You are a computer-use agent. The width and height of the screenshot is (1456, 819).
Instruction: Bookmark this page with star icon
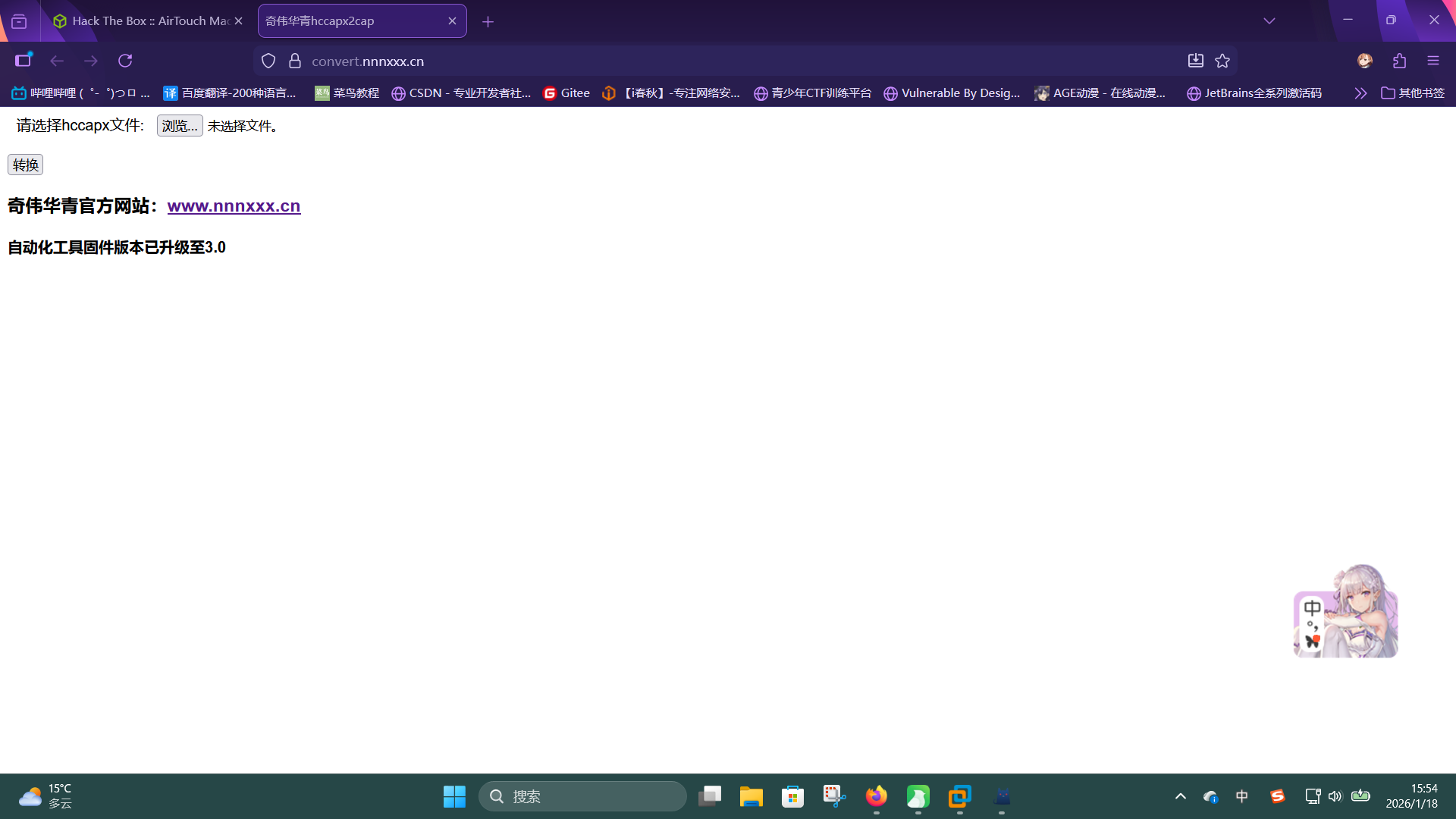click(1222, 61)
